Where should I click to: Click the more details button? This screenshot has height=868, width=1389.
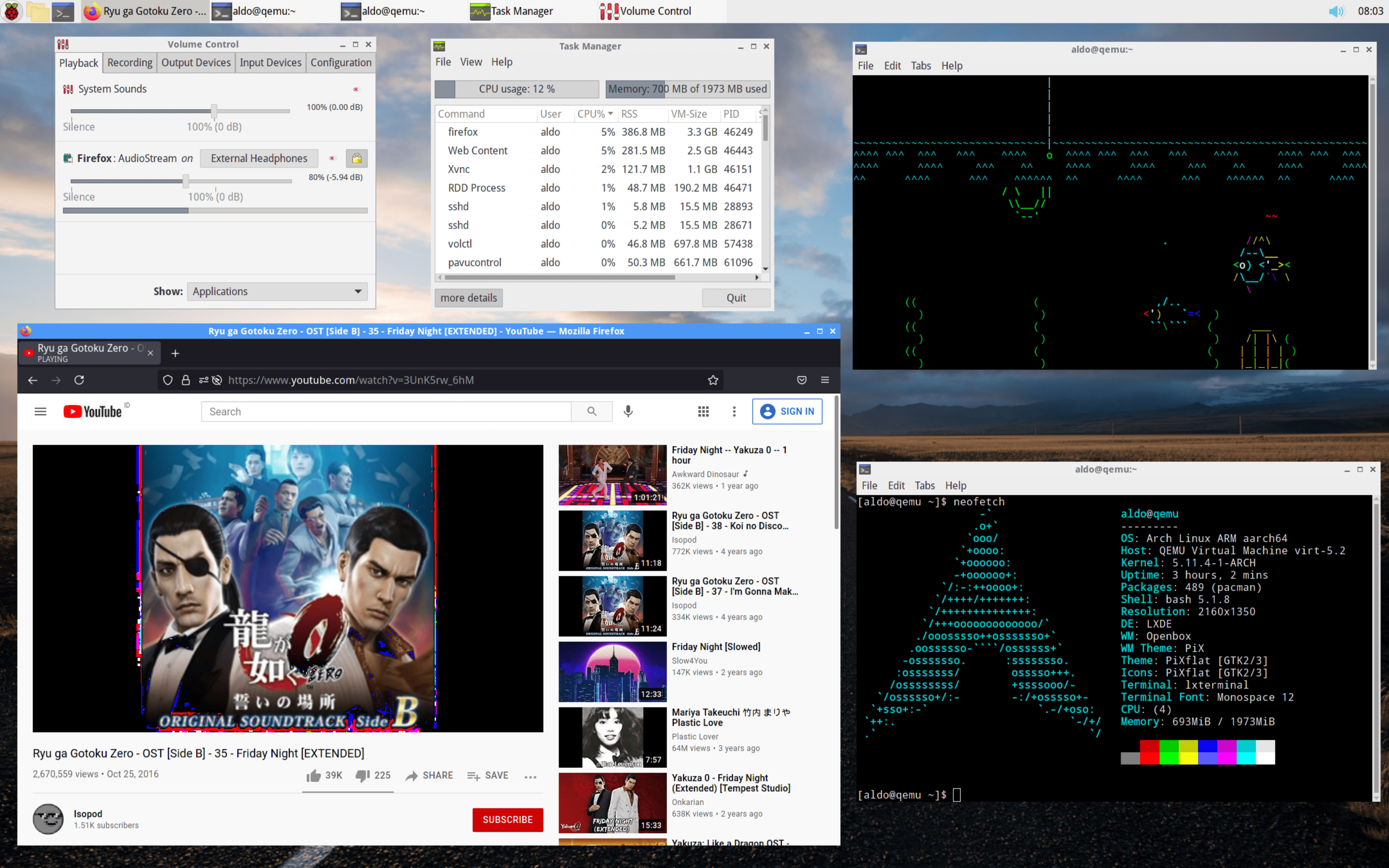(468, 298)
